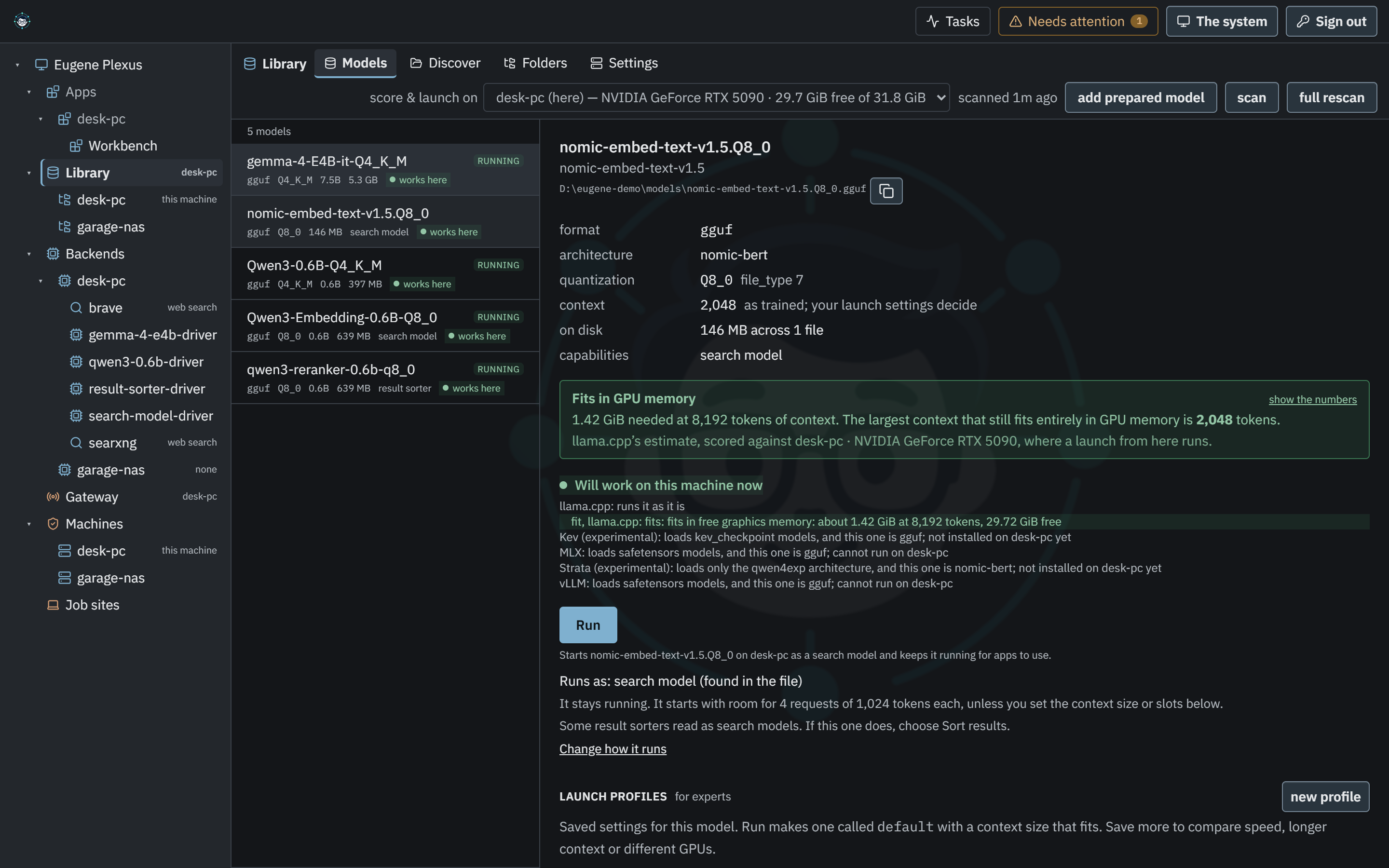Click the searxng search icon
Viewport: 1389px width, 868px height.
[x=76, y=443]
